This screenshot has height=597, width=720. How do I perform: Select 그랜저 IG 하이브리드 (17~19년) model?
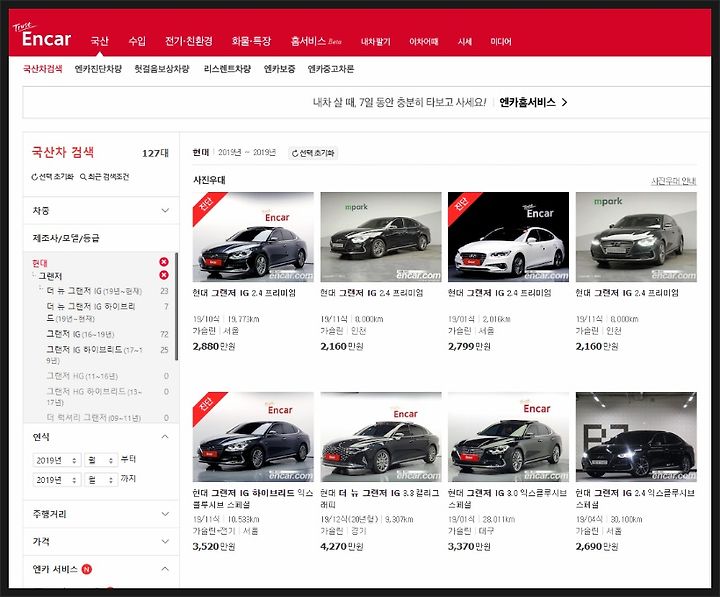94,355
